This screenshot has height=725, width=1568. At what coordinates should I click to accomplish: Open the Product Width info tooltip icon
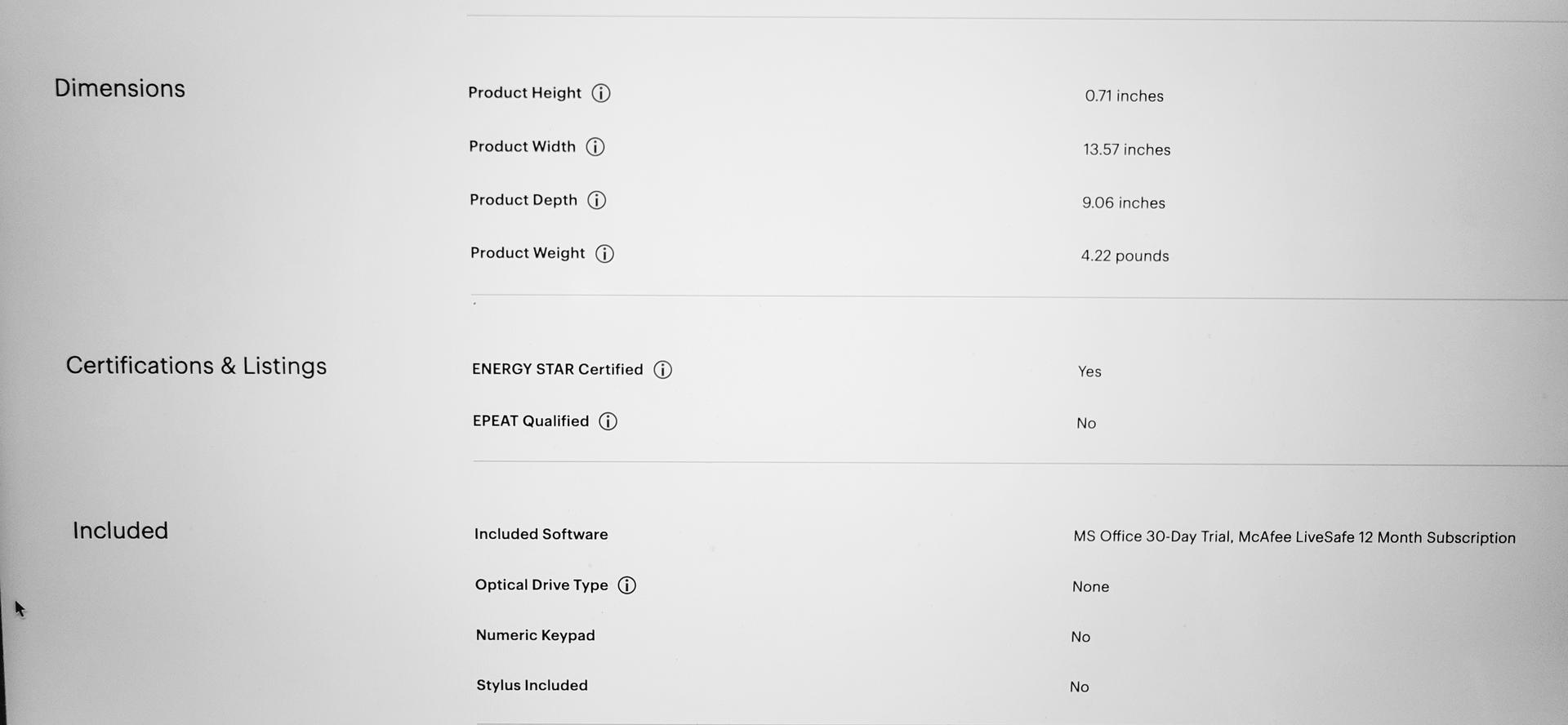(x=595, y=147)
